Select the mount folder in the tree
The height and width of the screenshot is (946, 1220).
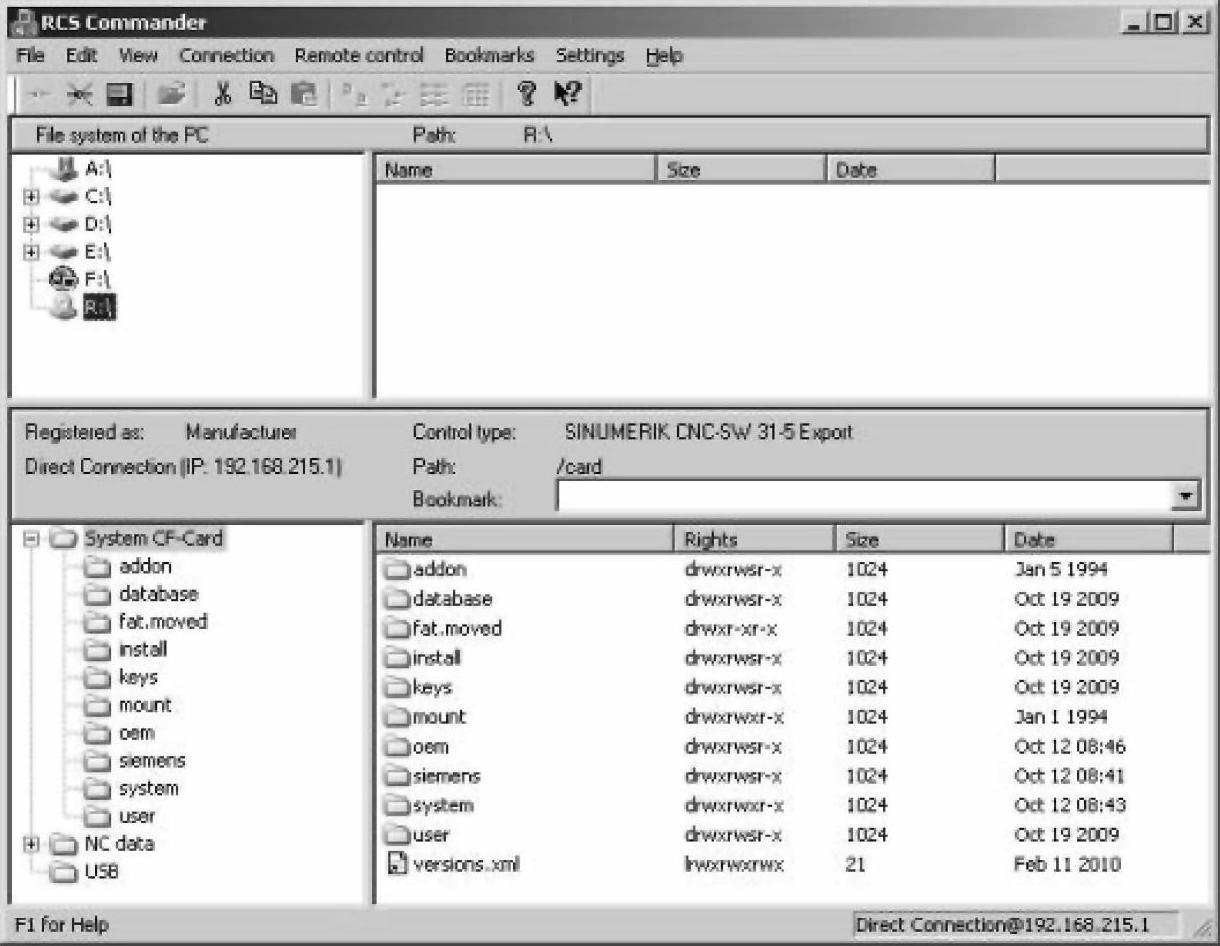click(x=144, y=705)
